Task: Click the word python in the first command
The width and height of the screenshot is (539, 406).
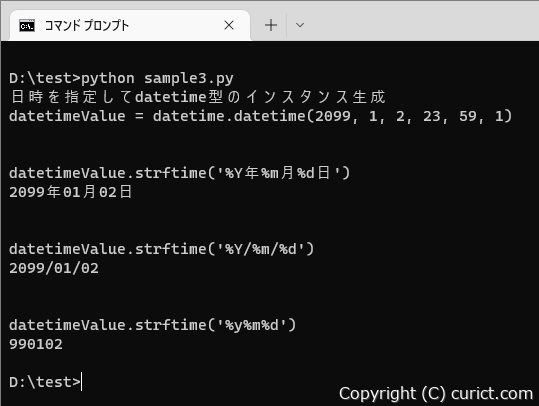Action: tap(108, 79)
